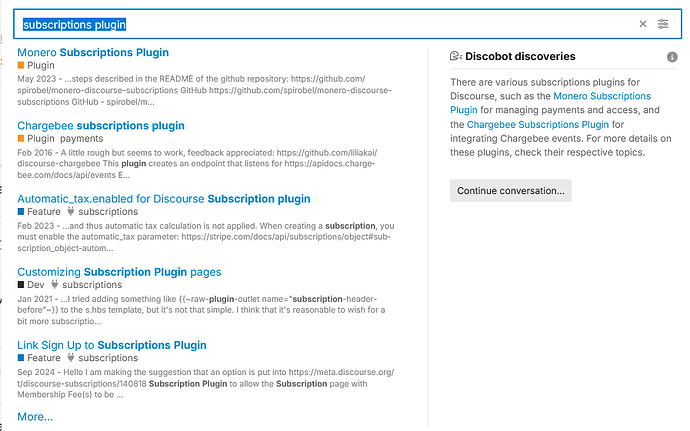This screenshot has width=690, height=431.
Task: Open advanced search filters icon
Action: tap(663, 24)
